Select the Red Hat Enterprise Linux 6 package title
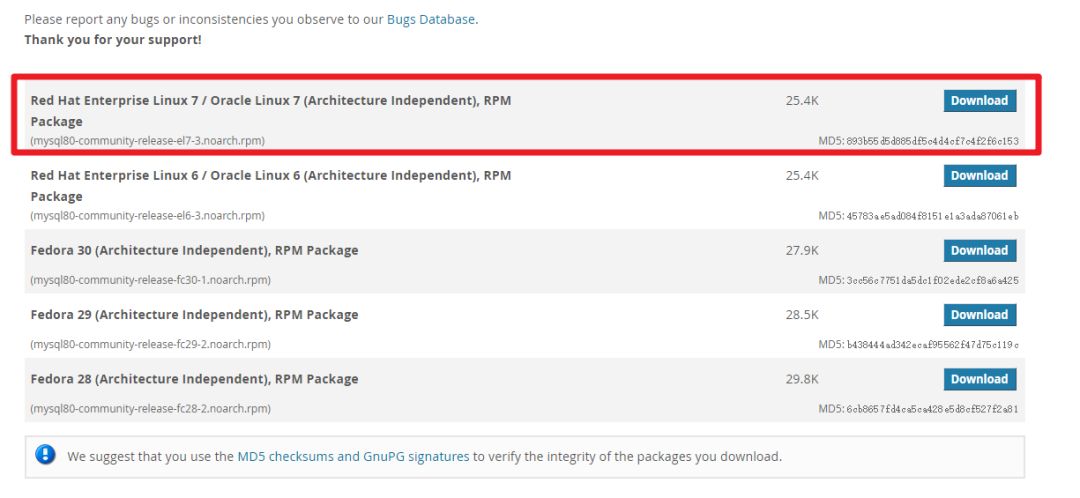The image size is (1080, 498). 270,175
